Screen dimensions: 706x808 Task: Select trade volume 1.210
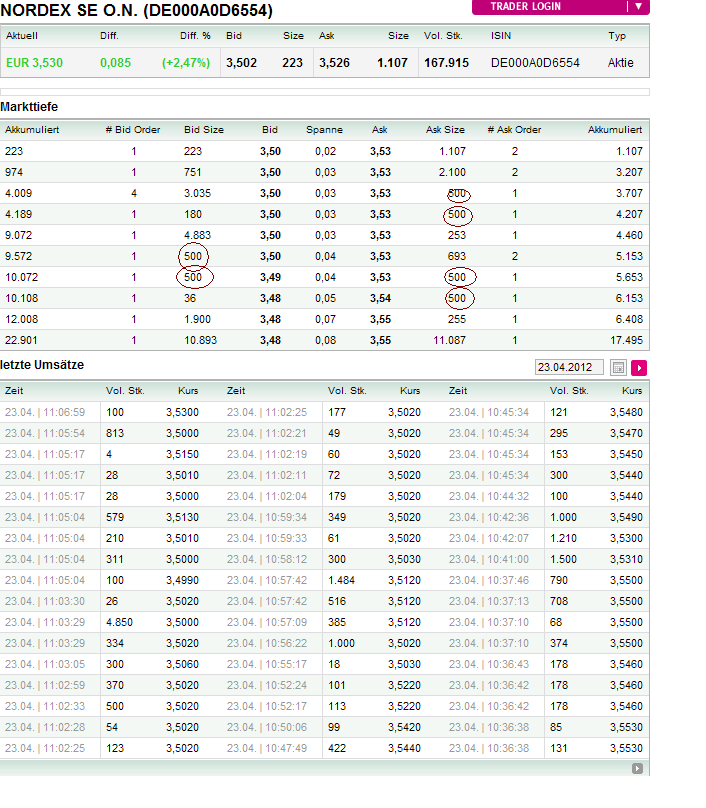pos(563,538)
